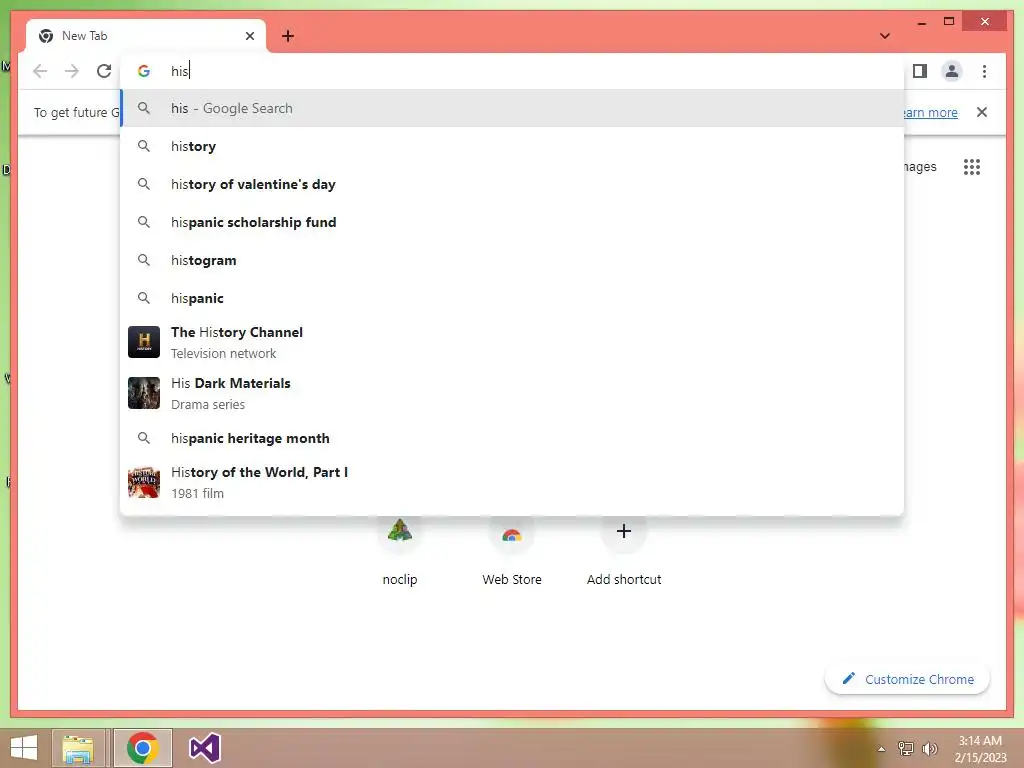Dismiss the info bar with the X
The width and height of the screenshot is (1024, 768).
(x=982, y=112)
